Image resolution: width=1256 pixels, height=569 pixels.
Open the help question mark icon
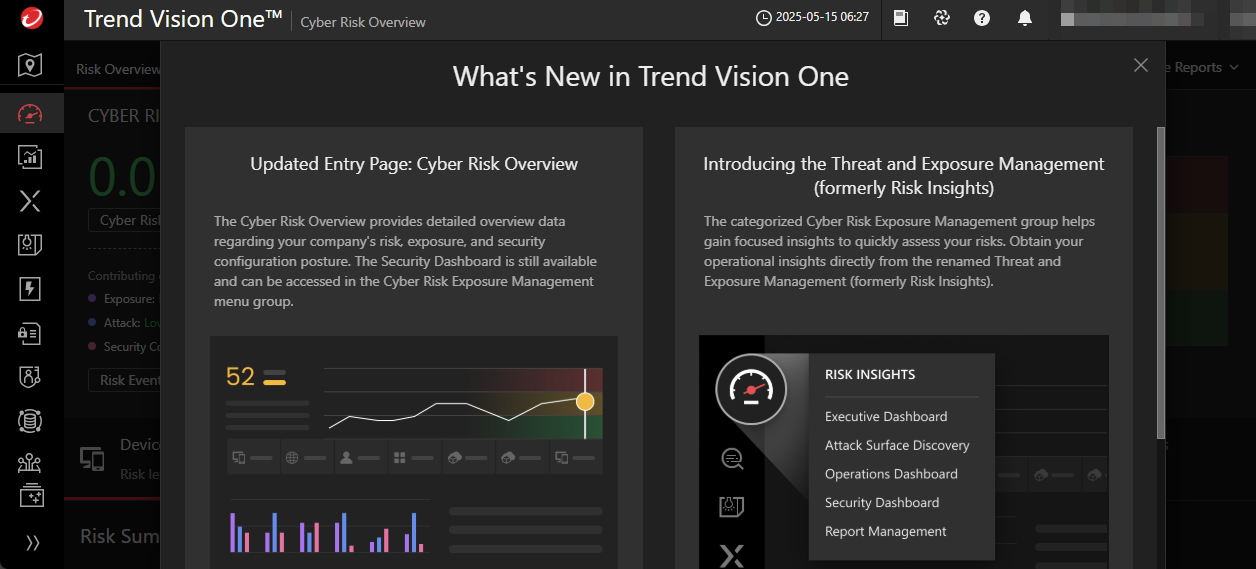click(x=982, y=18)
